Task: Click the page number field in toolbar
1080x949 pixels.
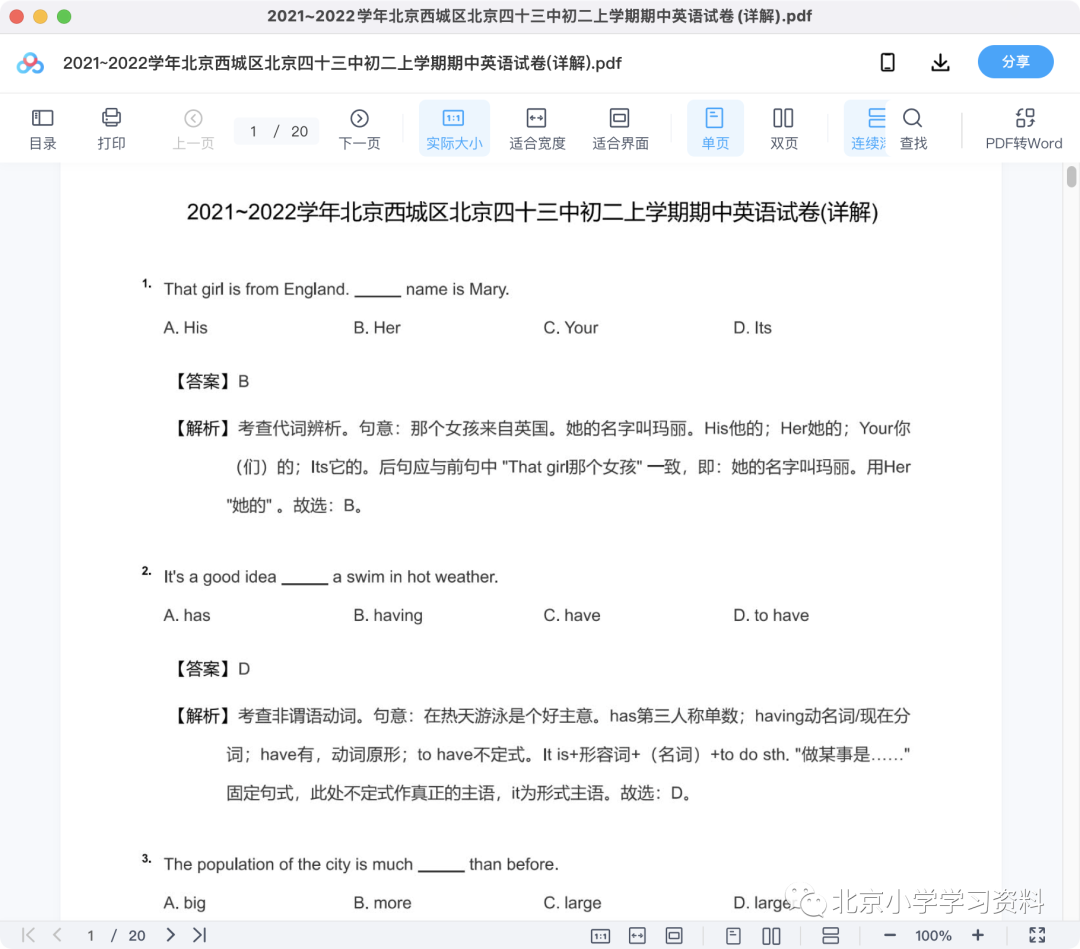Action: click(x=253, y=131)
